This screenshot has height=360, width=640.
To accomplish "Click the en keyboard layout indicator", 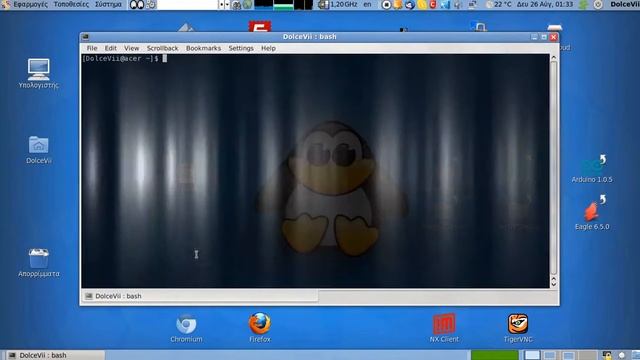I will click(367, 4).
